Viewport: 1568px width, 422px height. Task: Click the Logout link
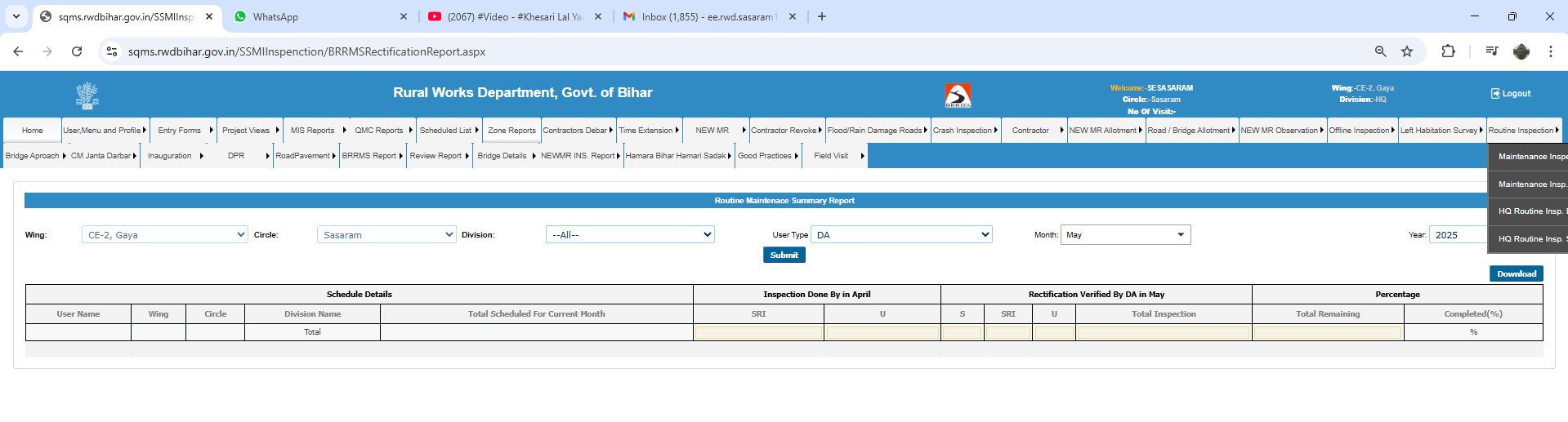1511,94
